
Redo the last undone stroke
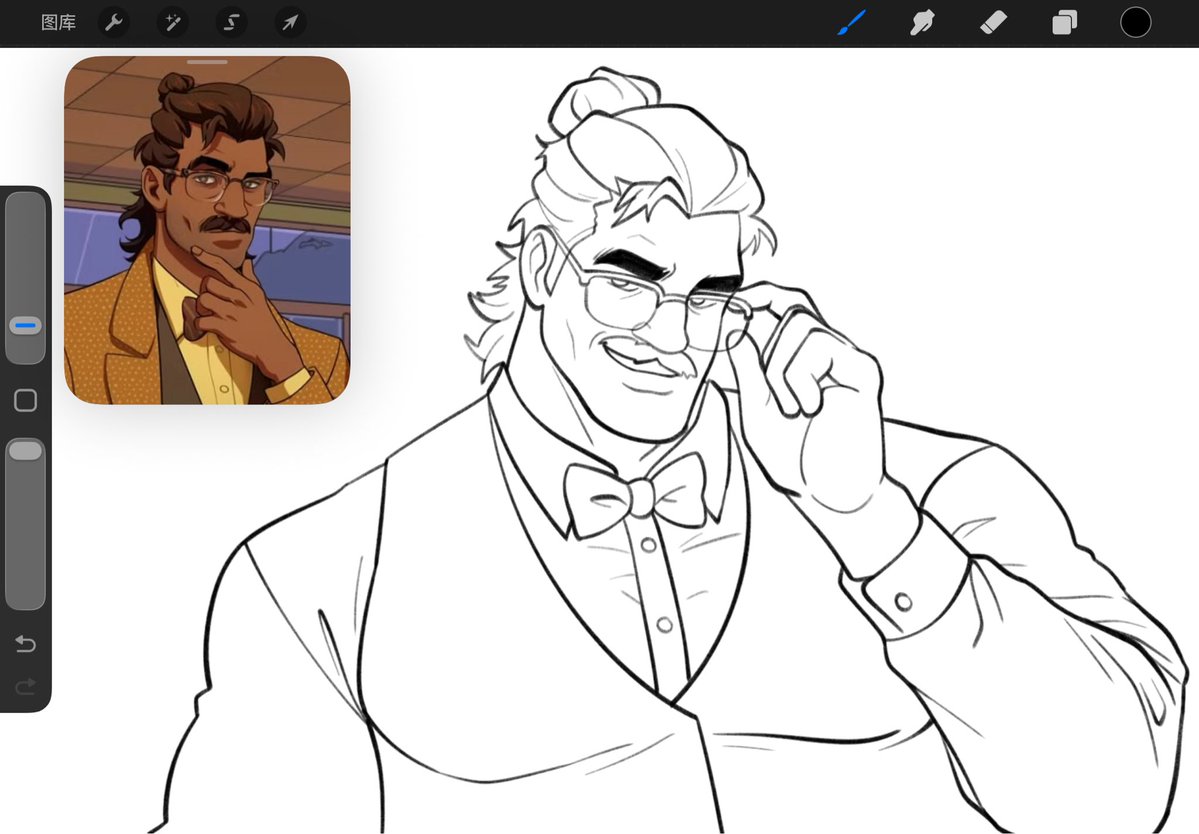click(25, 686)
